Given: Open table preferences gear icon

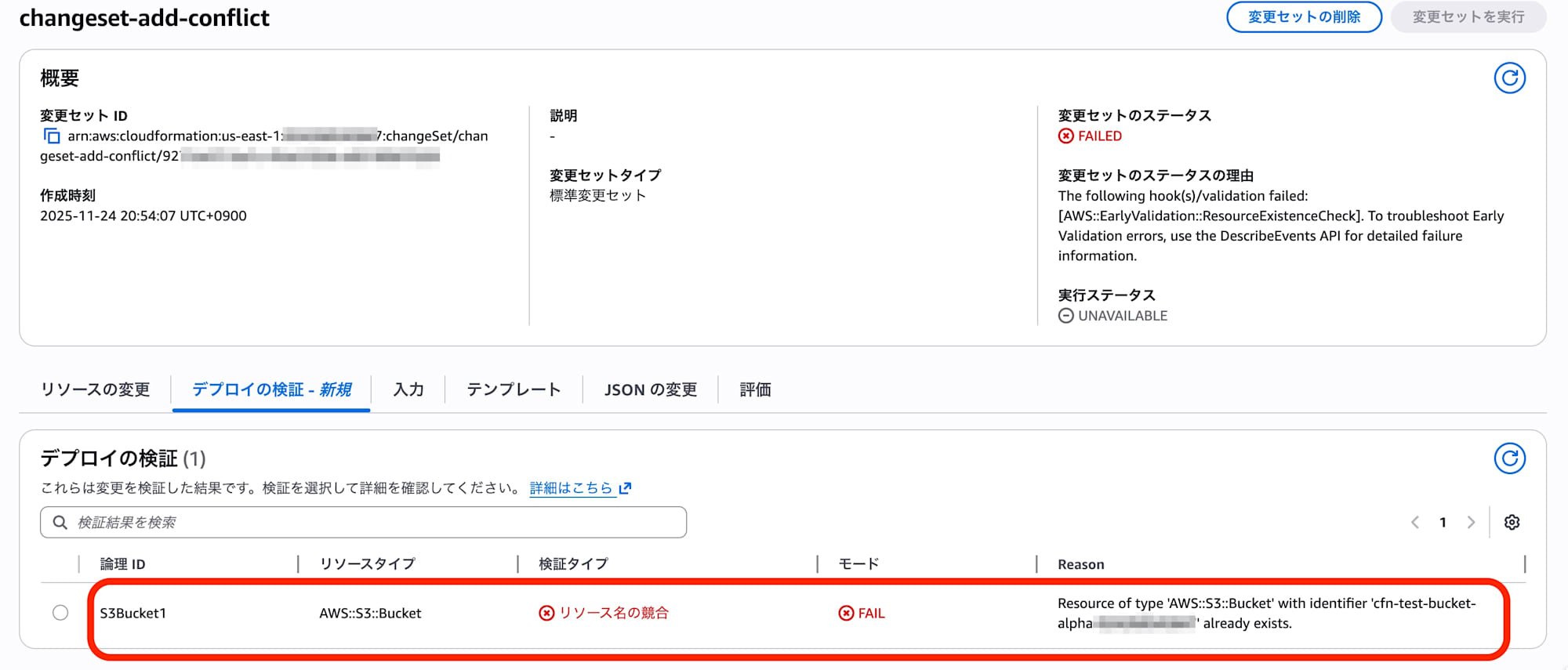Looking at the screenshot, I should pos(1512,522).
